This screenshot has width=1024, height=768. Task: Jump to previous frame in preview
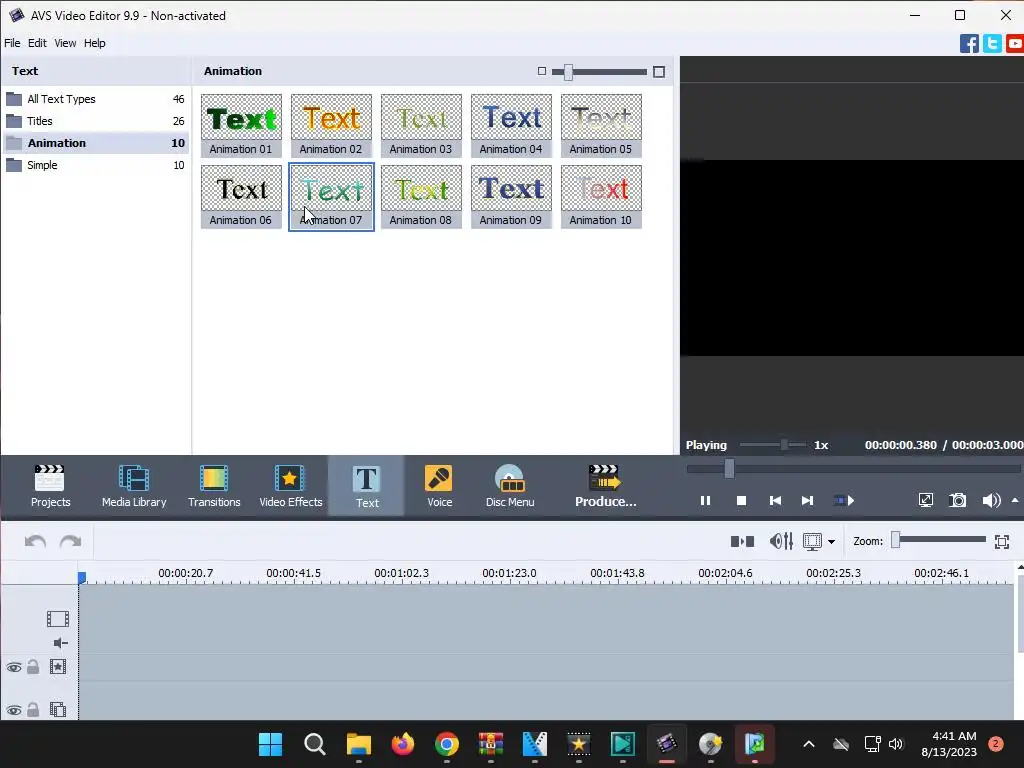tap(775, 501)
